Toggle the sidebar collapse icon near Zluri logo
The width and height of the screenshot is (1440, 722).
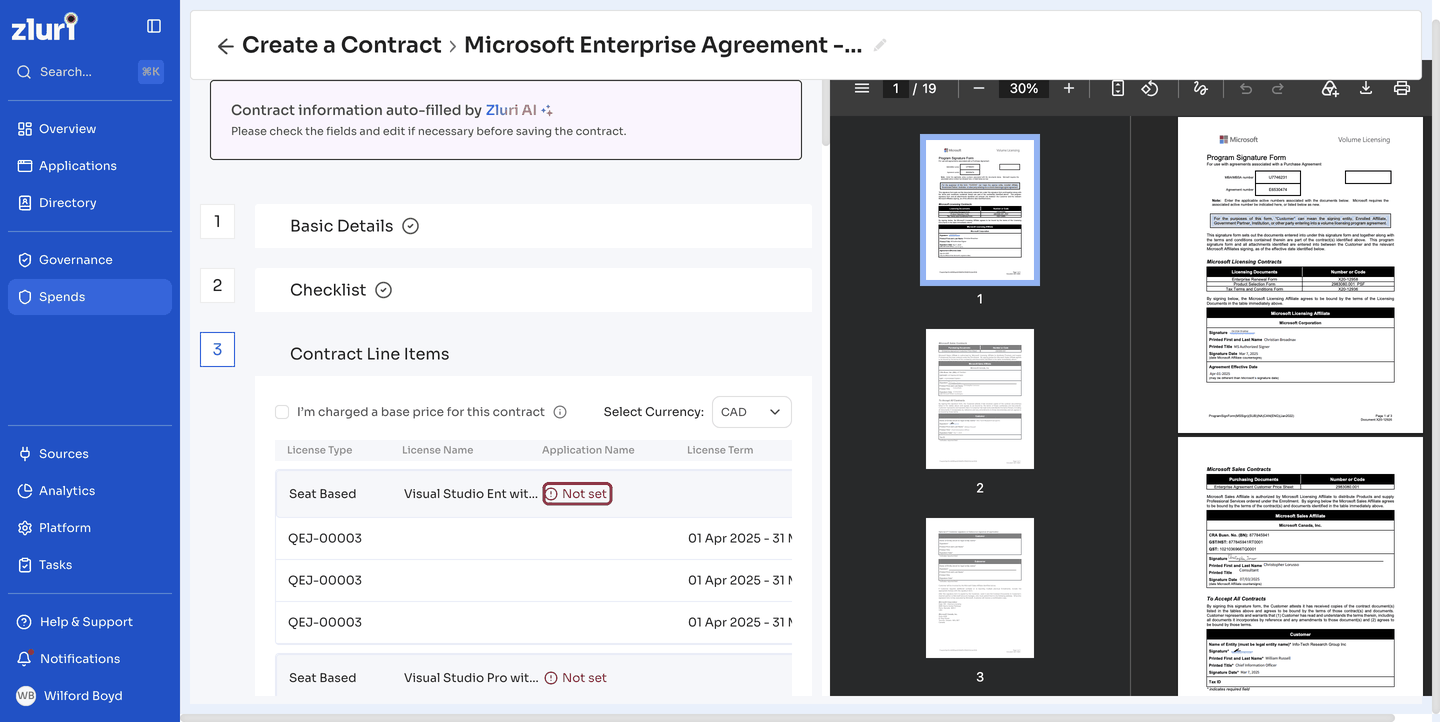(154, 26)
